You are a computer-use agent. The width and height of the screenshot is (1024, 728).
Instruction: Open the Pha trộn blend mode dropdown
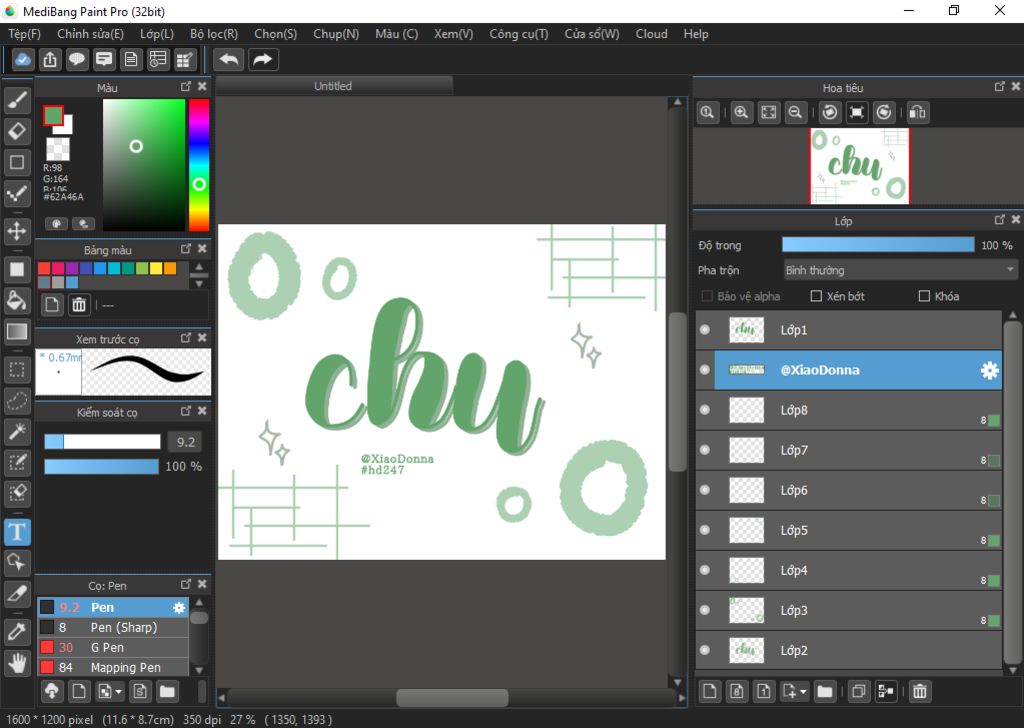click(x=901, y=270)
